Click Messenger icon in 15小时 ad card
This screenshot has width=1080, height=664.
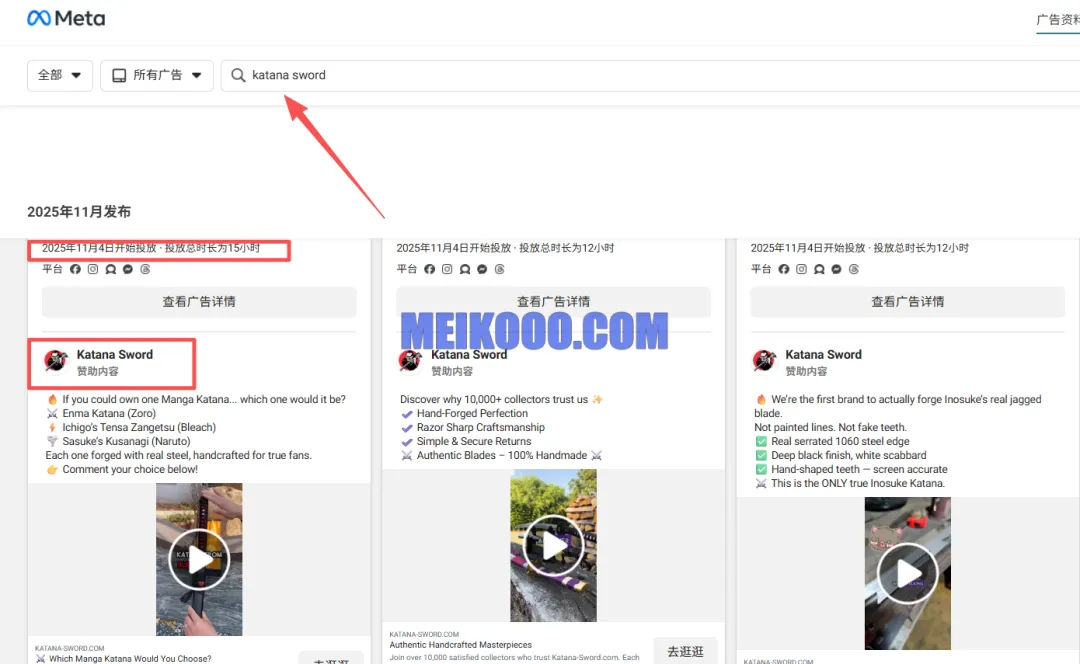tap(128, 269)
